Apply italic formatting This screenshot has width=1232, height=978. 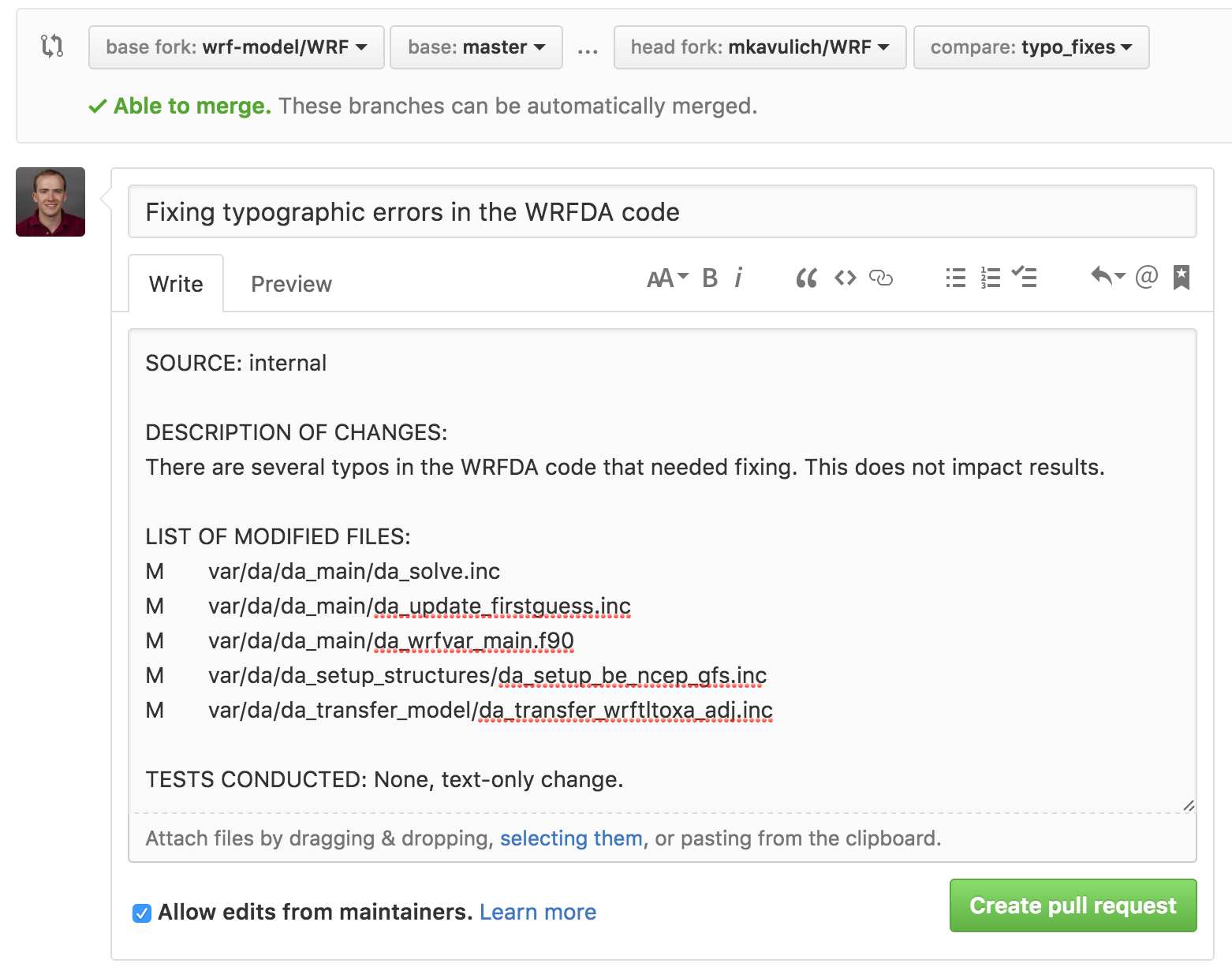pyautogui.click(x=738, y=278)
